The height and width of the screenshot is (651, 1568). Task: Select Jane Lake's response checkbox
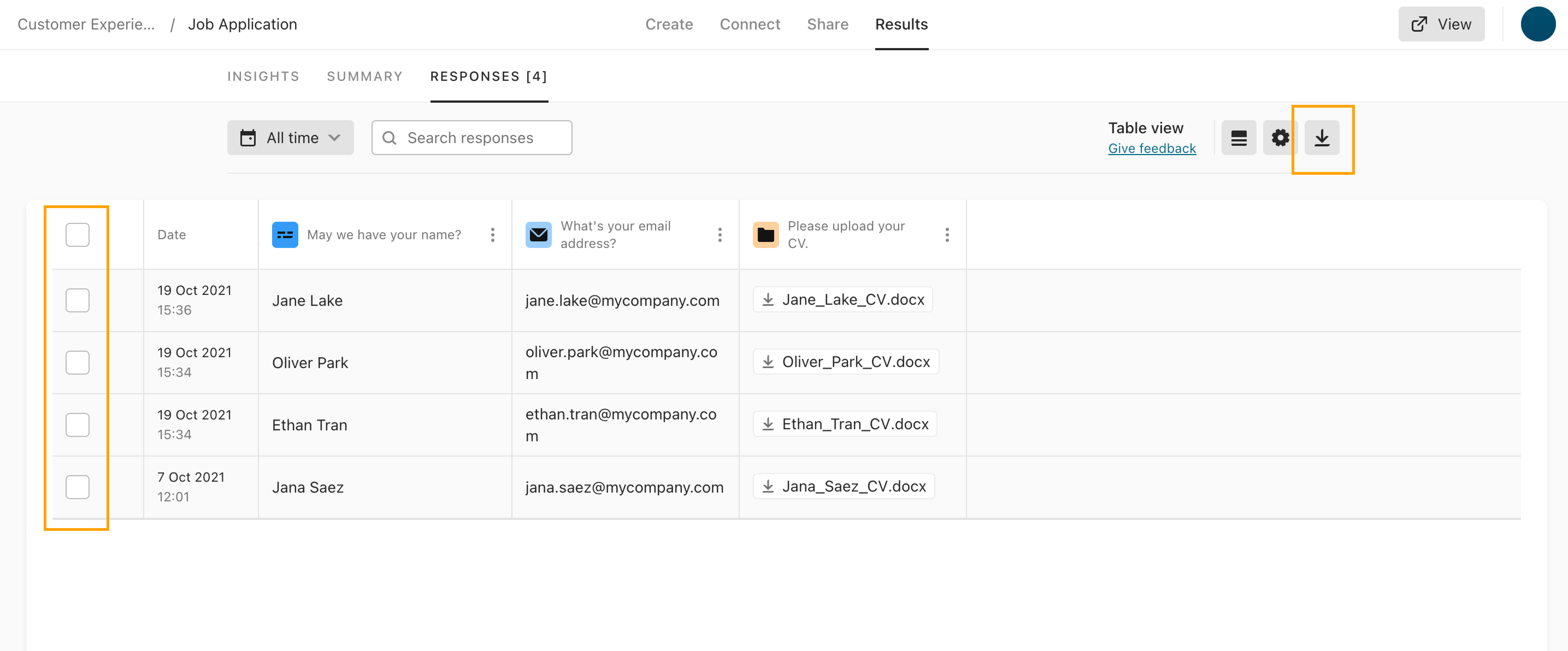pos(77,301)
